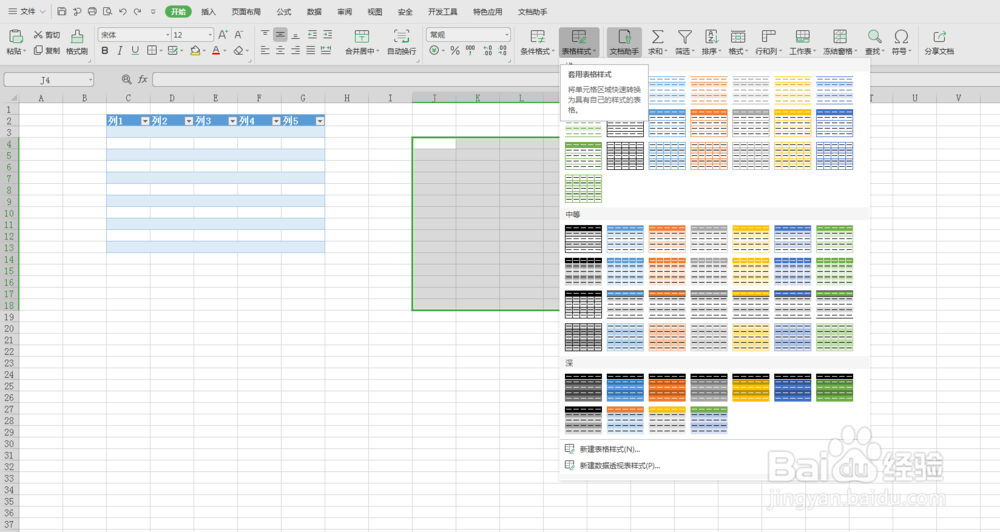1000x532 pixels.
Task: Open the 列5 header filter dropdown
Action: (x=320, y=121)
